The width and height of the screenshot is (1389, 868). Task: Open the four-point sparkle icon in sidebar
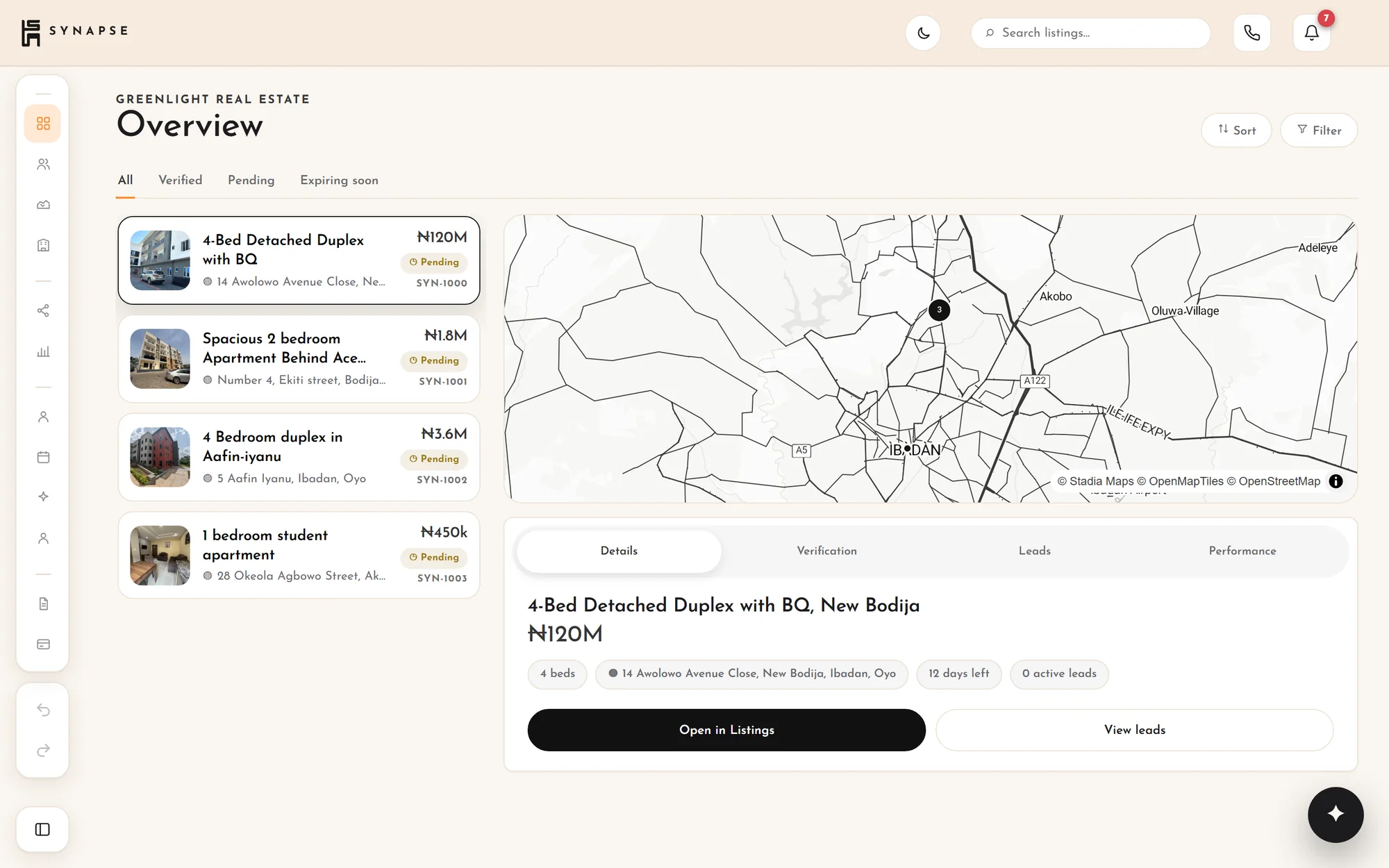pos(43,496)
